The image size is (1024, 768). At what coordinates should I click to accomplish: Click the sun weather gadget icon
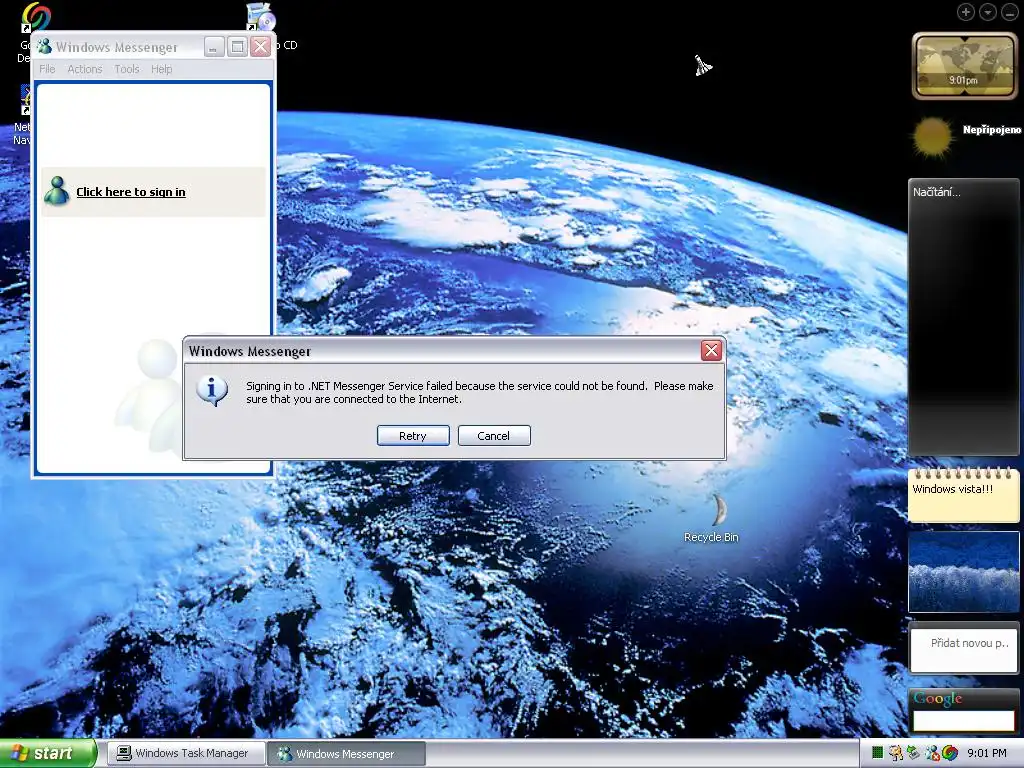[933, 137]
